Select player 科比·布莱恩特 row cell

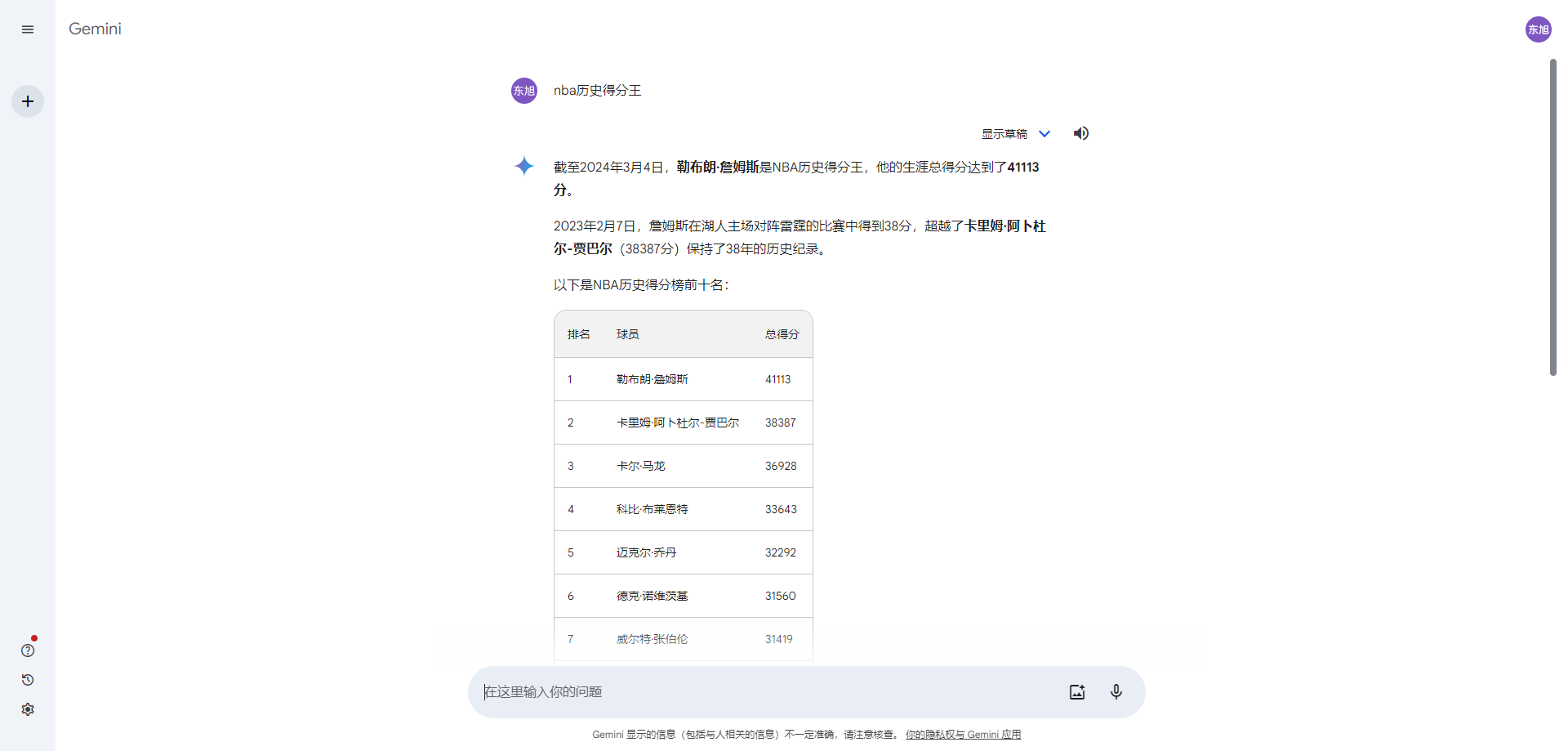pyautogui.click(x=653, y=509)
